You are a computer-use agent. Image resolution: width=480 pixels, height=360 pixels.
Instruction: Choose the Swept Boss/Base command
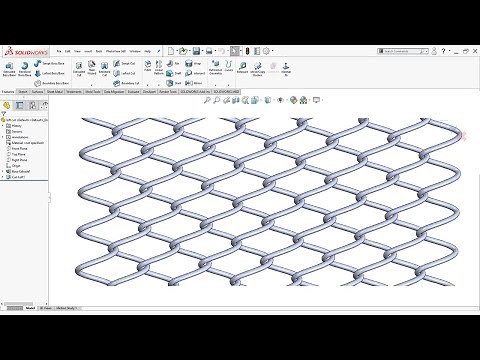[x=49, y=63]
